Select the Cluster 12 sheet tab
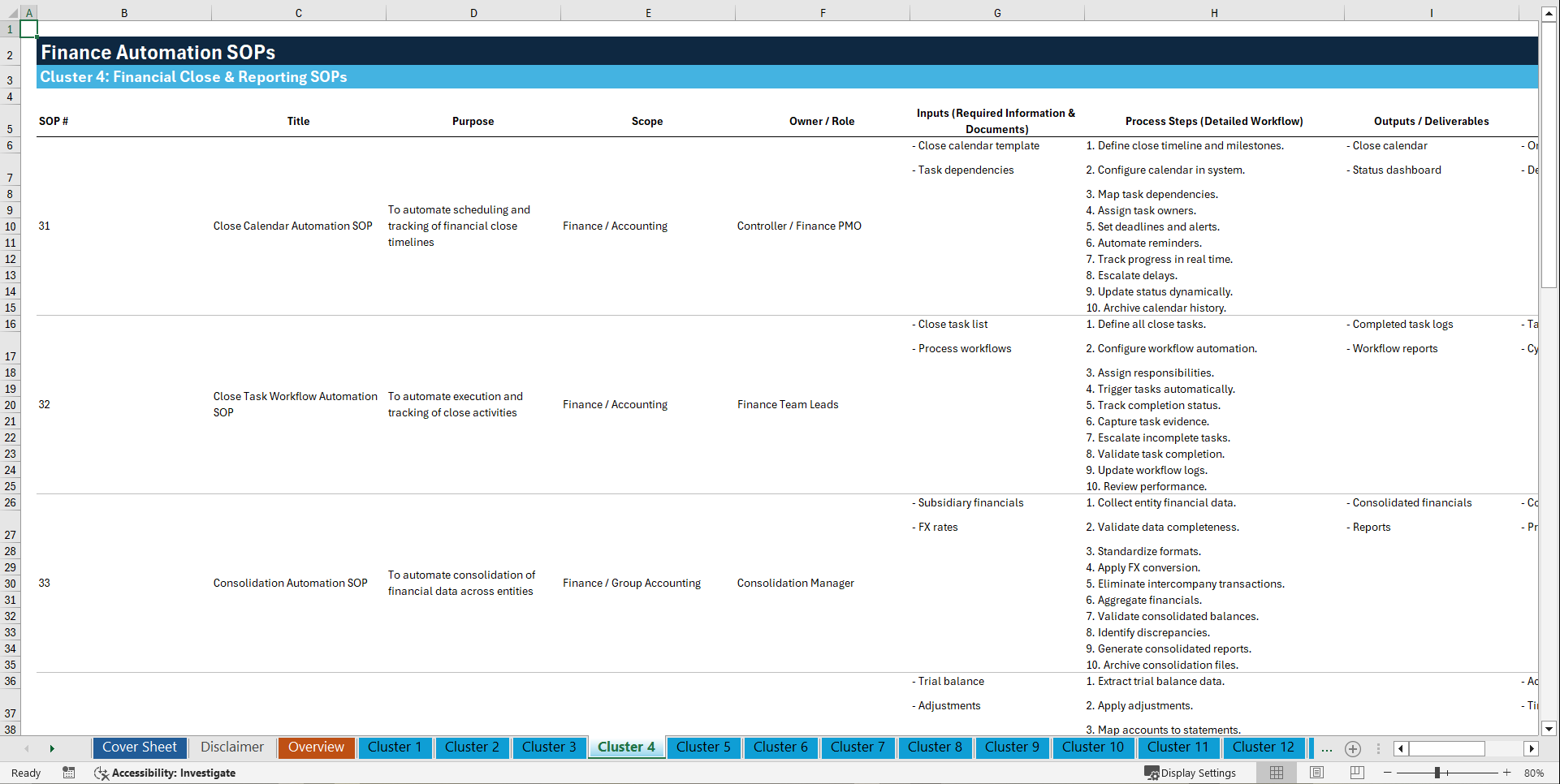Screen dimensions: 1560x784 tap(1264, 747)
